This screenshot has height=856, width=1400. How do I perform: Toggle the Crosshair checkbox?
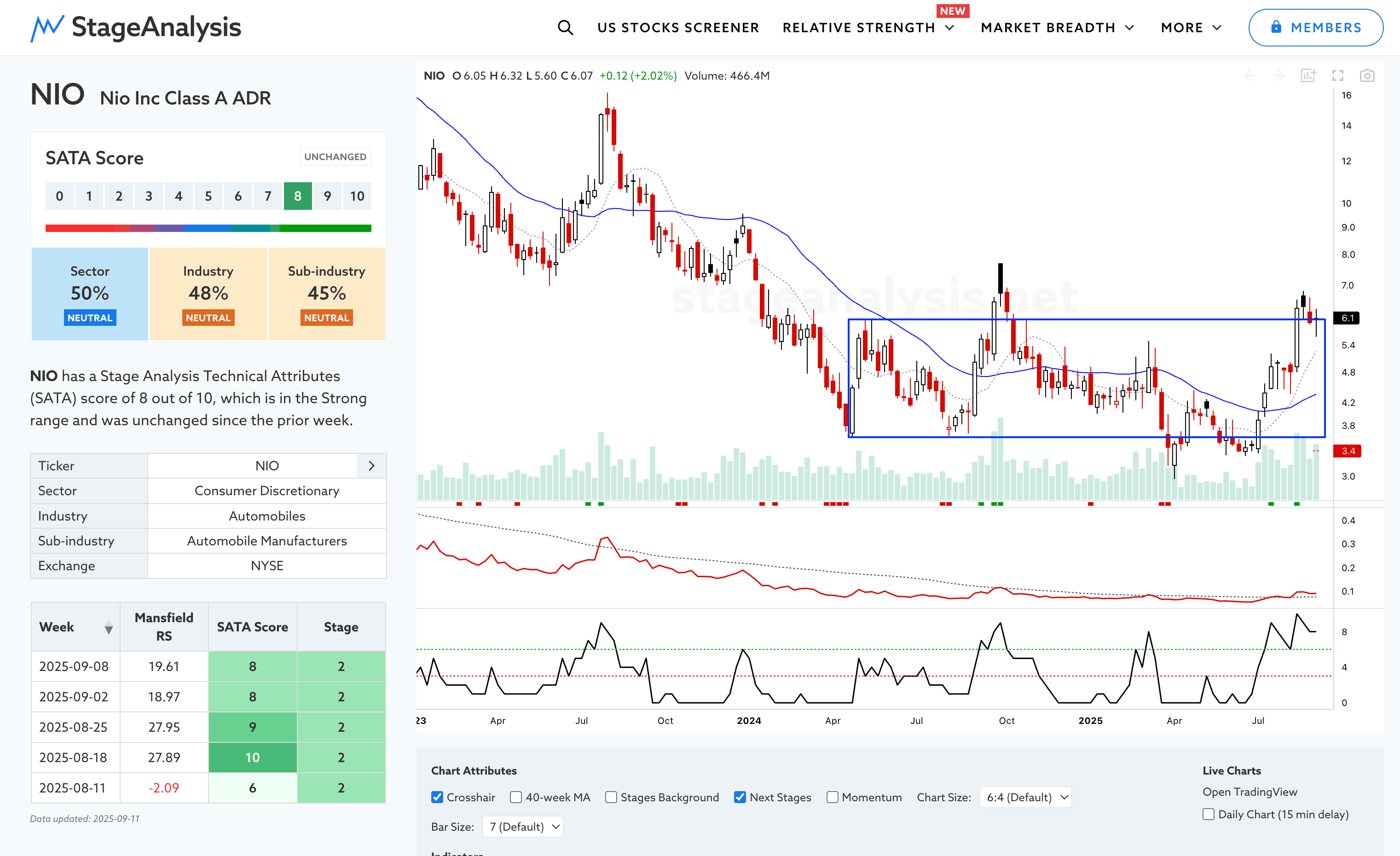pos(437,797)
